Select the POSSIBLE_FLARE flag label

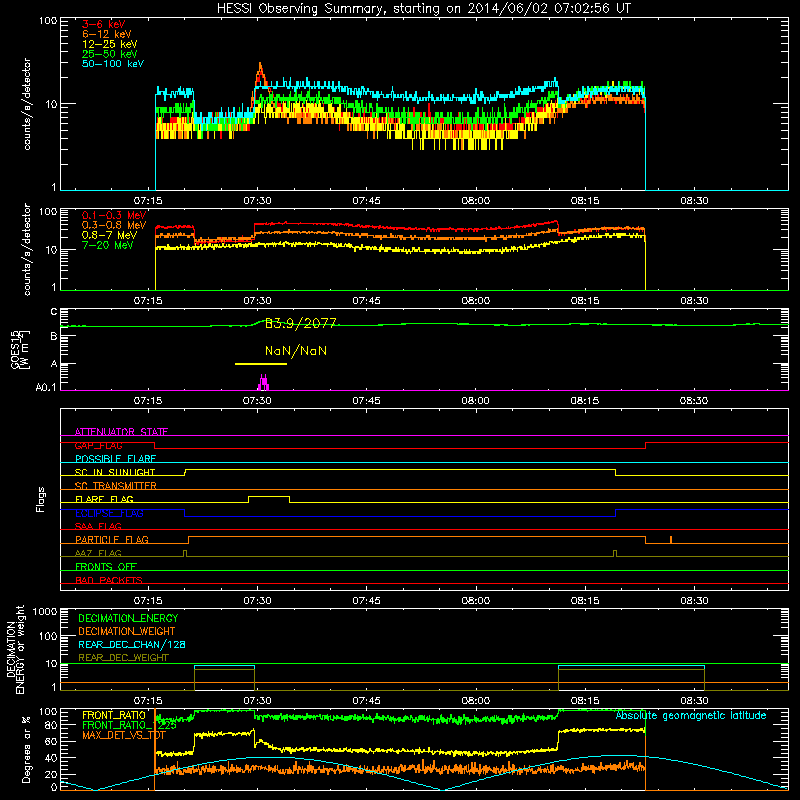pyautogui.click(x=115, y=459)
